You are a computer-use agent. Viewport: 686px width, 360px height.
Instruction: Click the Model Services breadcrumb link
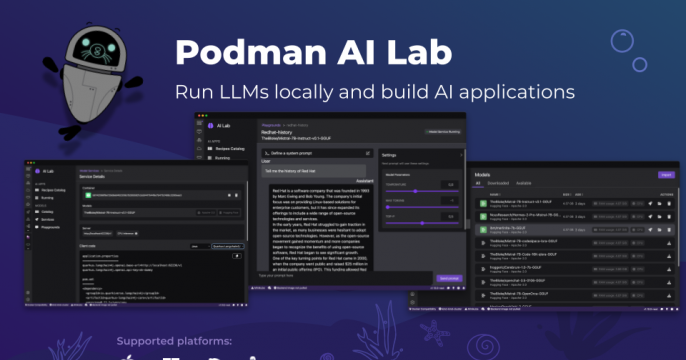(89, 171)
